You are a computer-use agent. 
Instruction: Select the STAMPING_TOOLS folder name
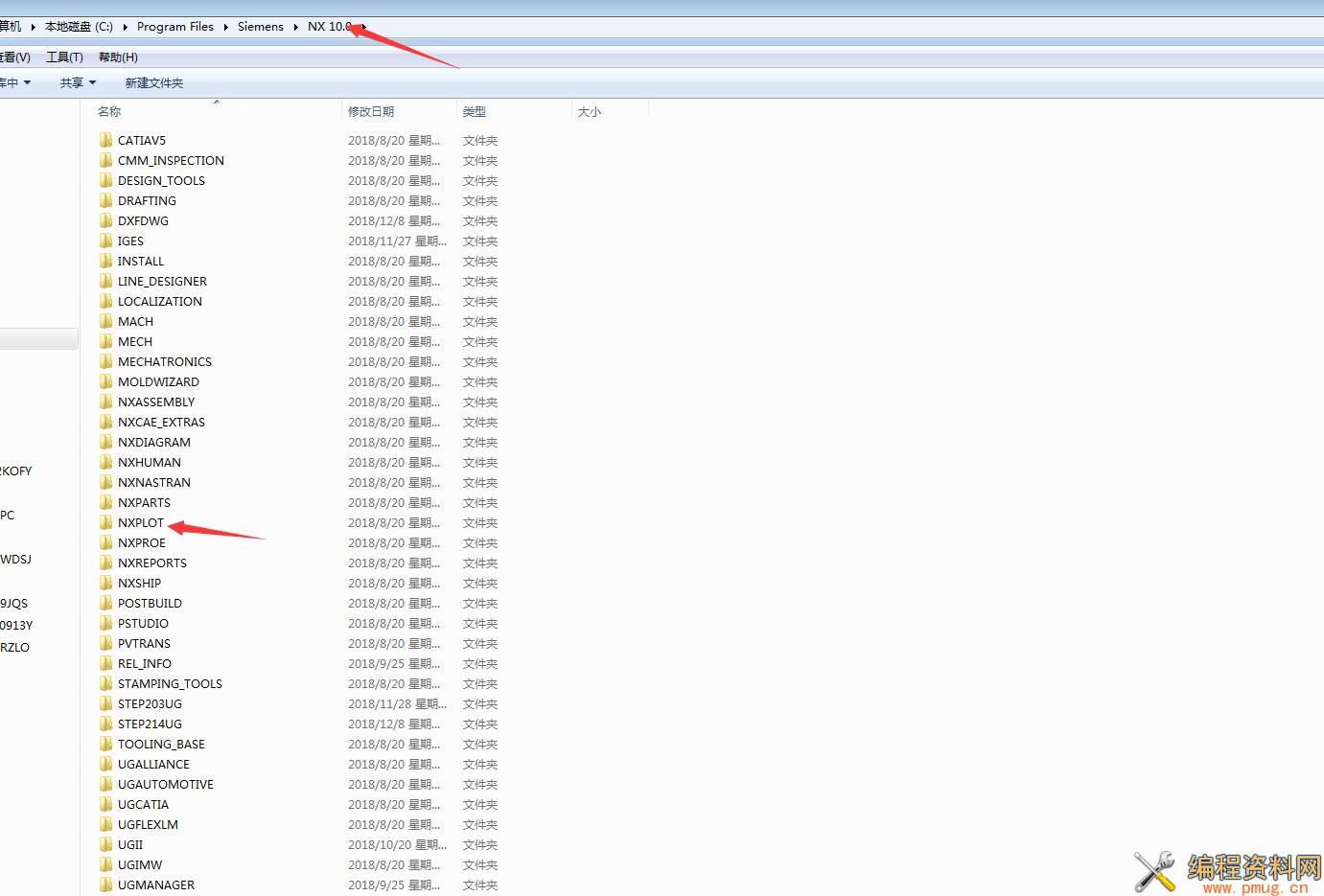[x=170, y=683]
